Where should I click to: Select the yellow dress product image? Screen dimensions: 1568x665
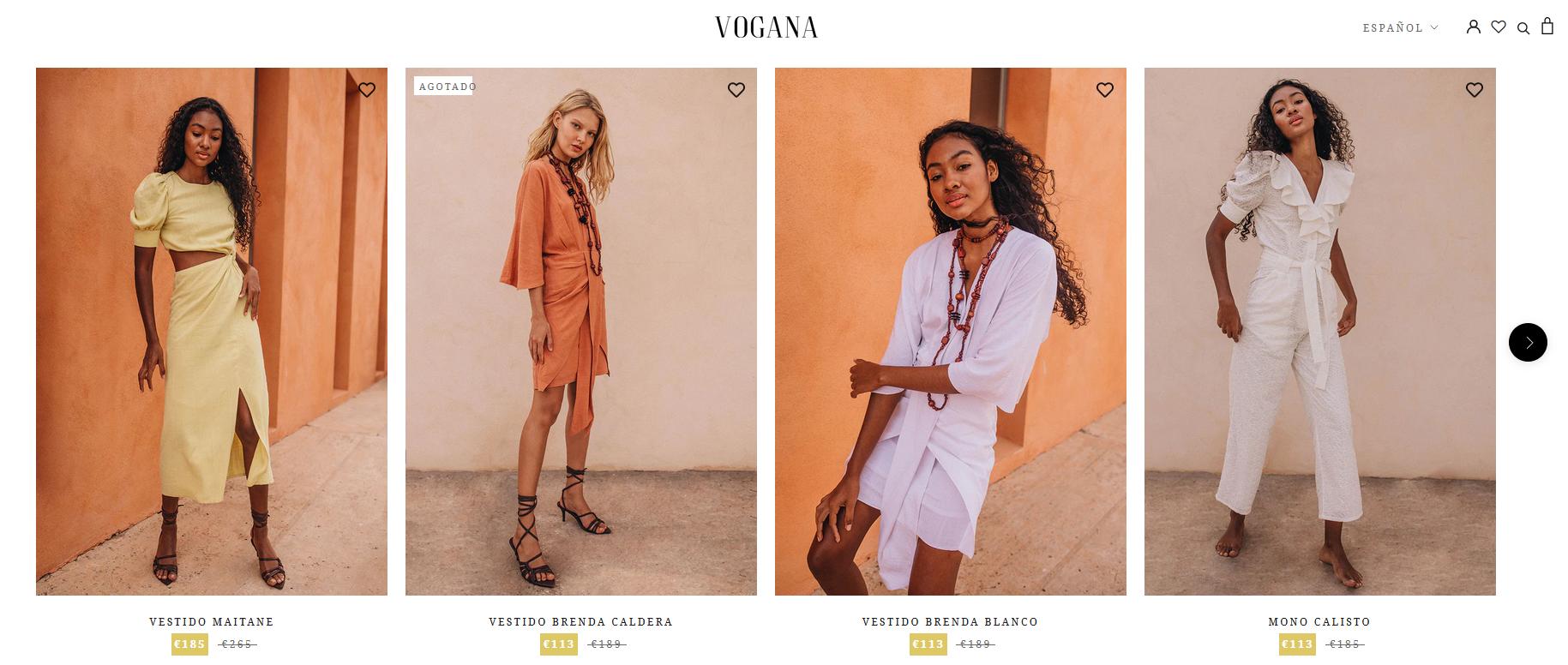click(x=212, y=332)
